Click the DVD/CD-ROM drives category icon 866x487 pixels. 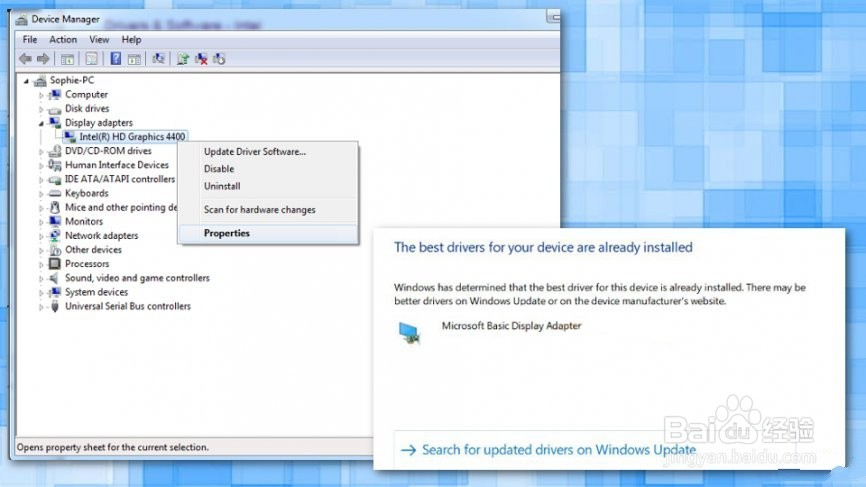55,151
